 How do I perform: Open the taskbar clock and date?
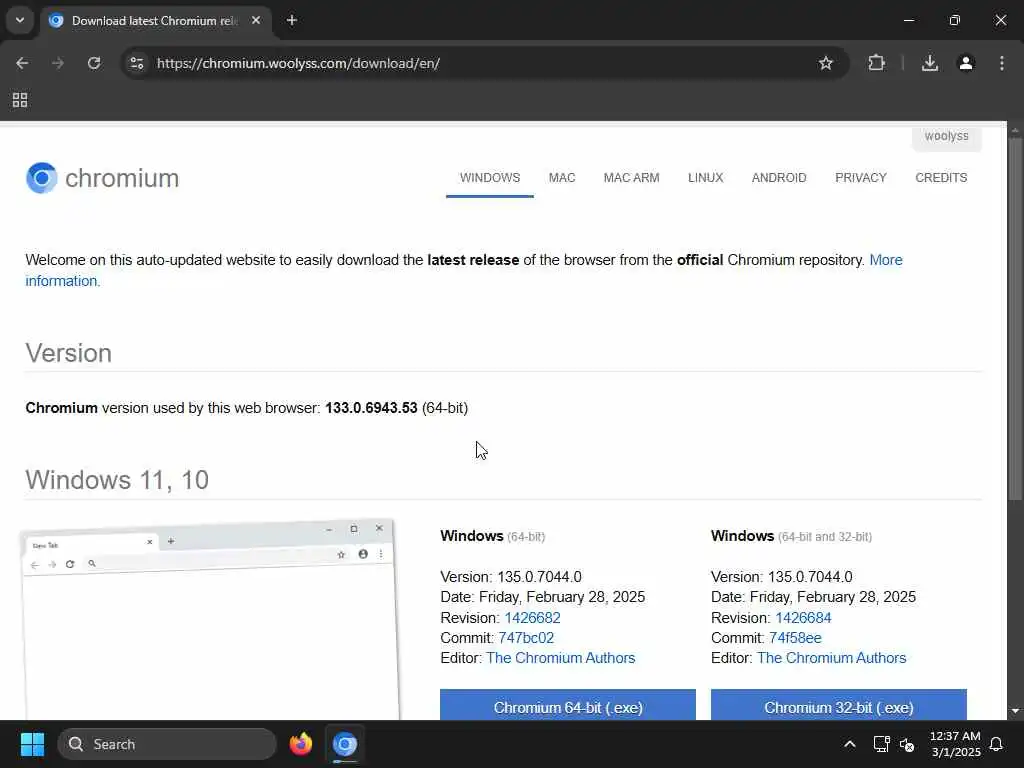click(955, 744)
